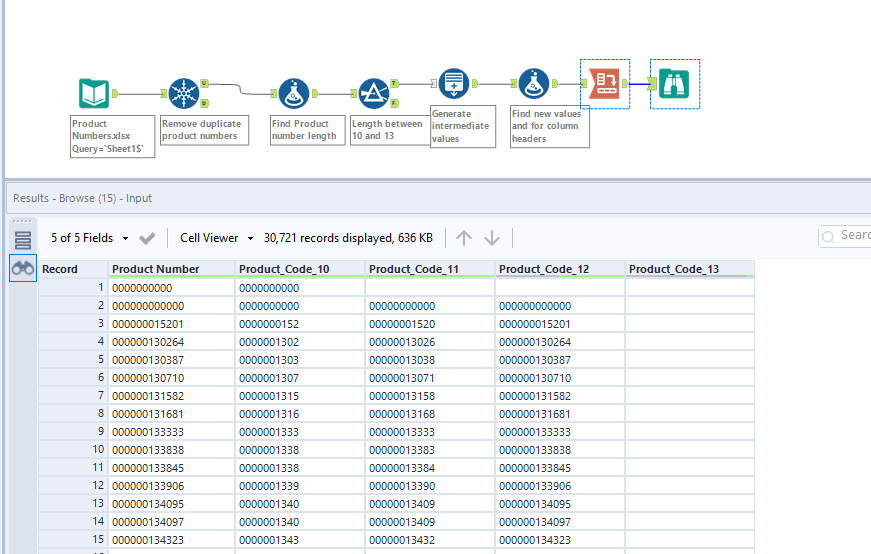Select the Input Data tool for Product Numbers.xlsx
This screenshot has height=554, width=871.
coord(93,93)
